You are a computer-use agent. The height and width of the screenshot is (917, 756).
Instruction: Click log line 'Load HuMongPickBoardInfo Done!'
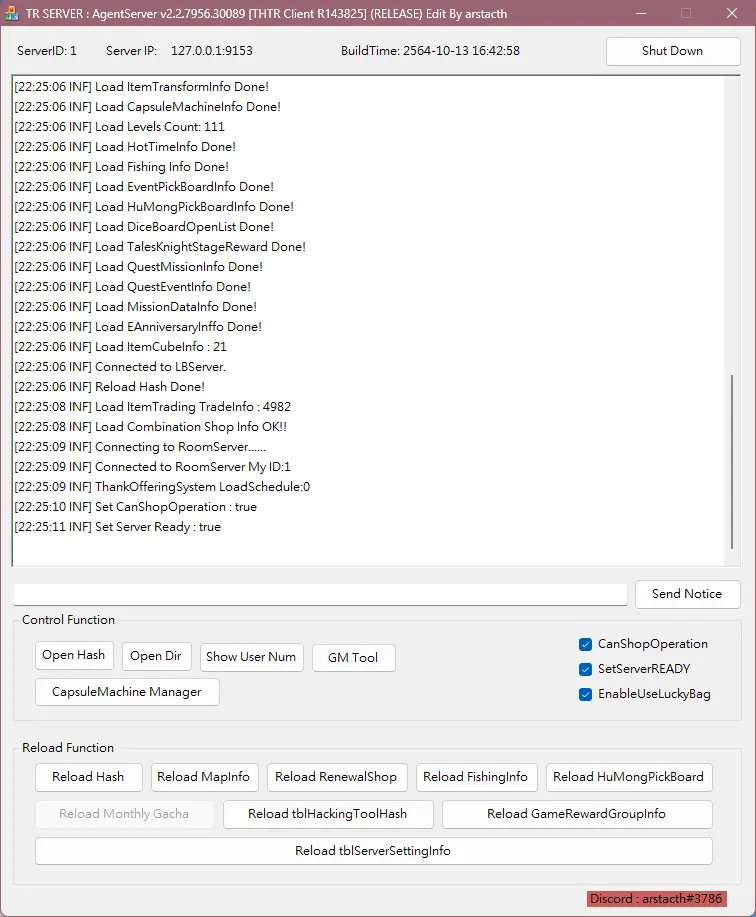click(x=154, y=207)
